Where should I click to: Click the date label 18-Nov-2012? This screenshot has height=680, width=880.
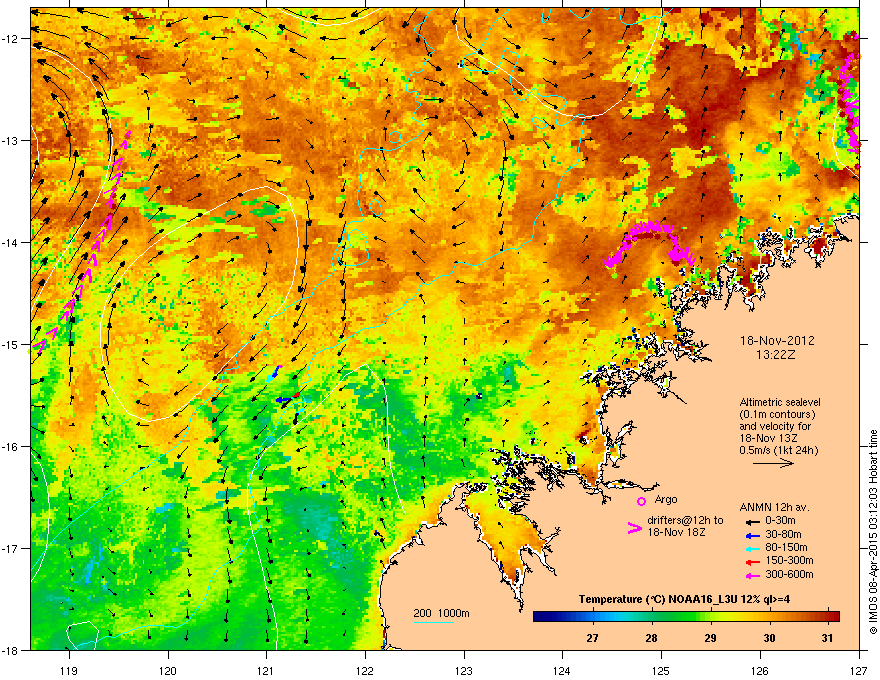[x=777, y=341]
